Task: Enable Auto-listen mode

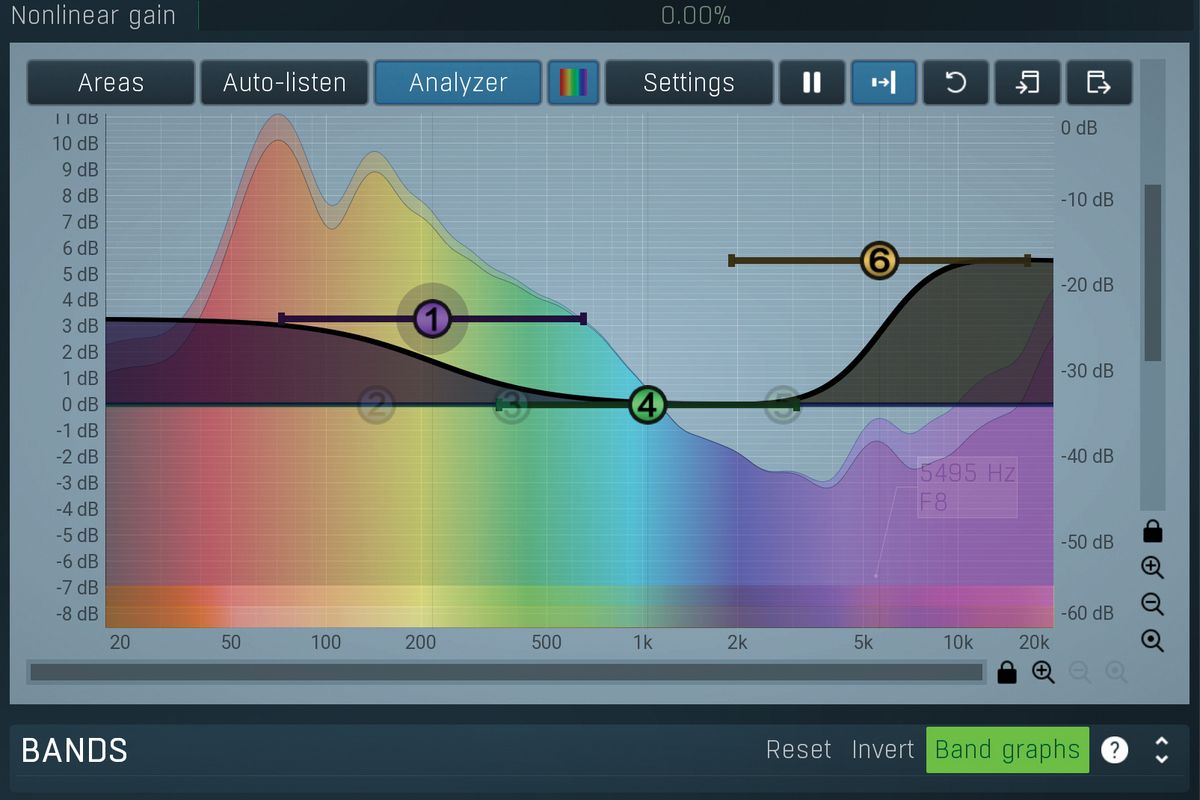Action: [284, 83]
